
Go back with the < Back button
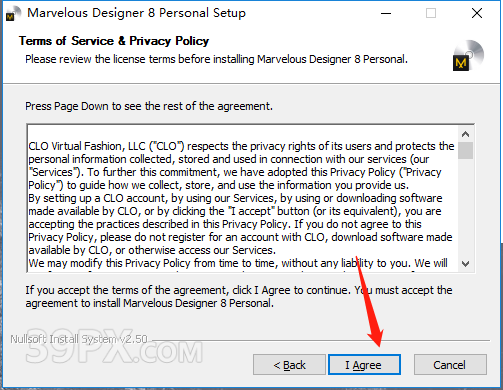(289, 365)
